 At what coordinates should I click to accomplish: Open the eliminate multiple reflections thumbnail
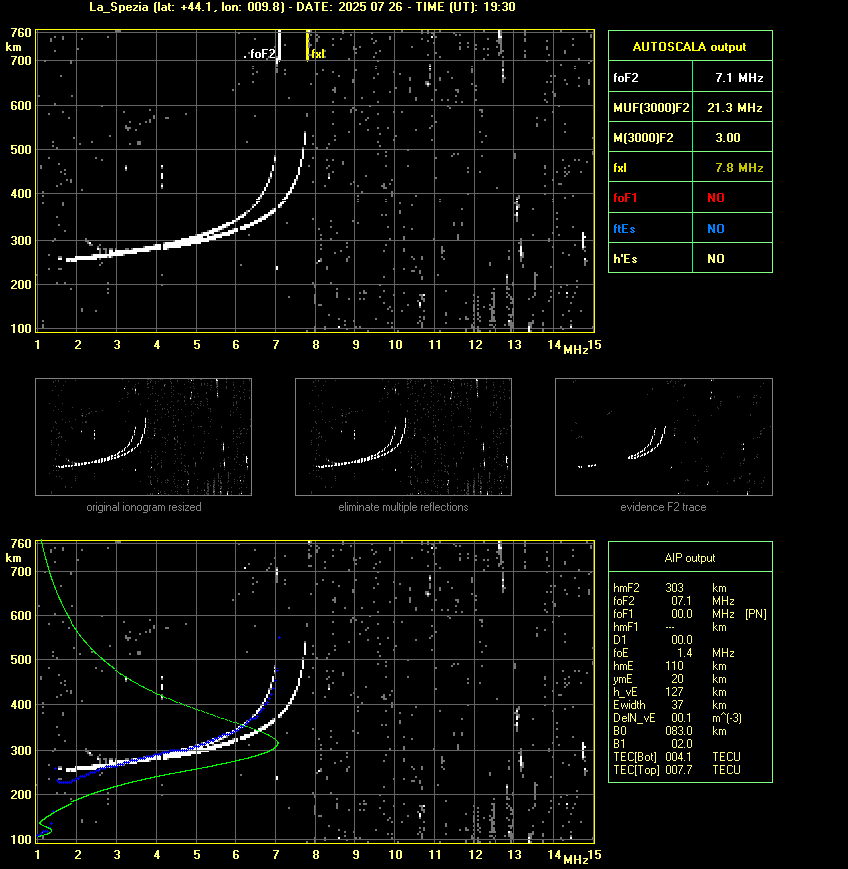tap(403, 437)
